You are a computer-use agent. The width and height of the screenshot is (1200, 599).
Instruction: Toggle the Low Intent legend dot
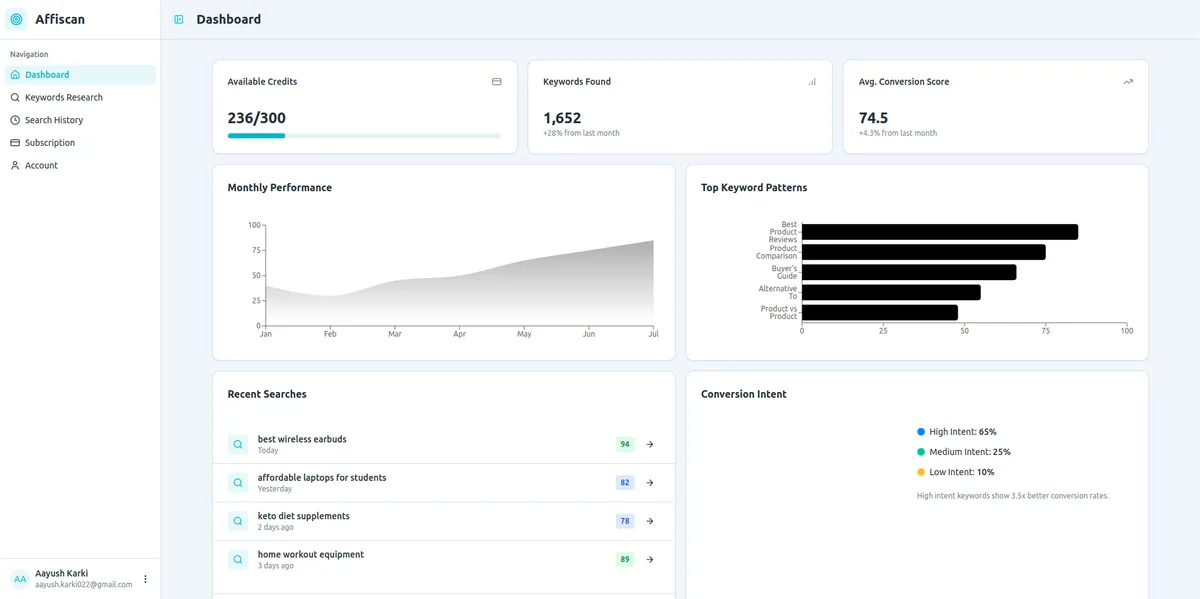(919, 471)
